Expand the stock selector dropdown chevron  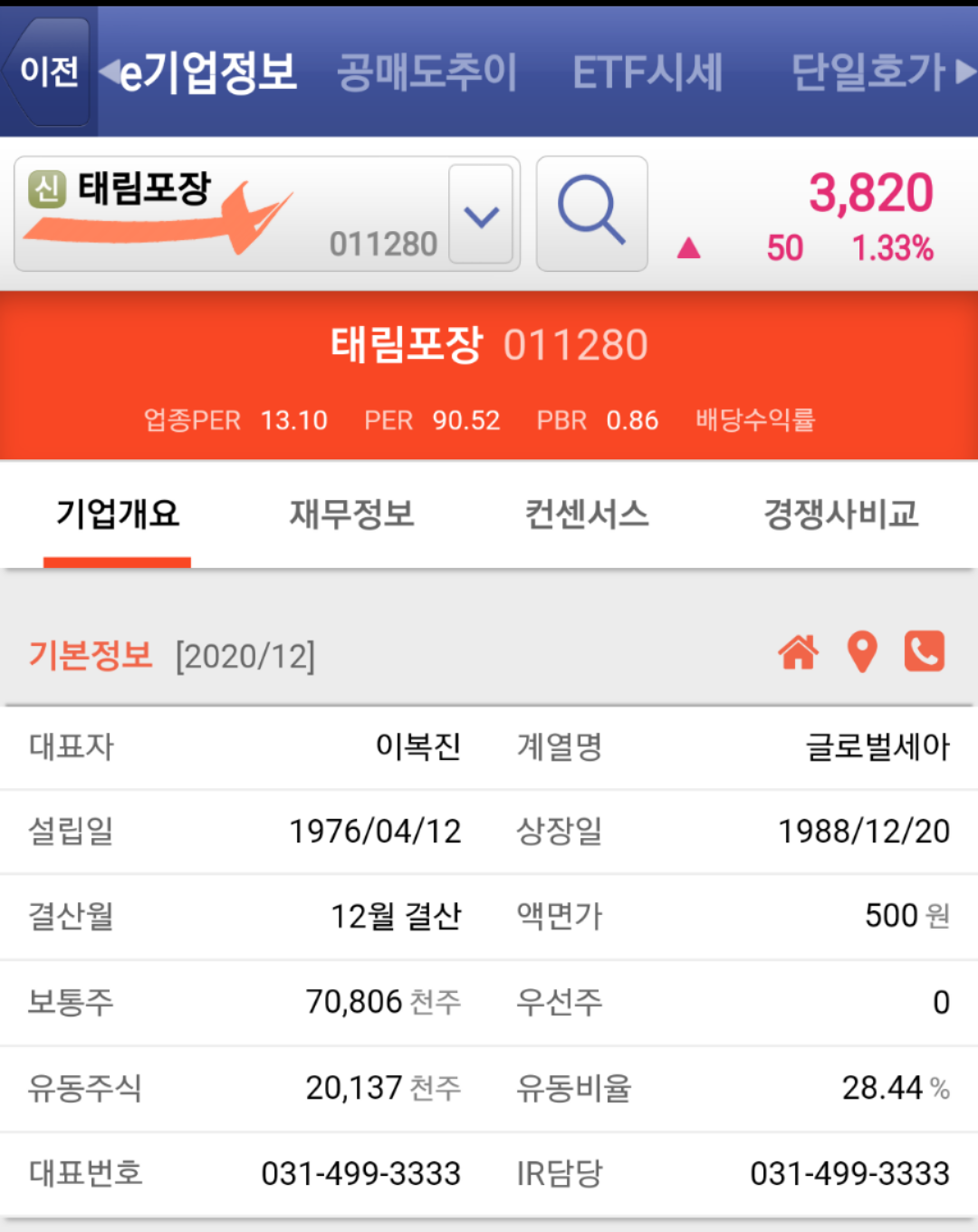click(481, 215)
